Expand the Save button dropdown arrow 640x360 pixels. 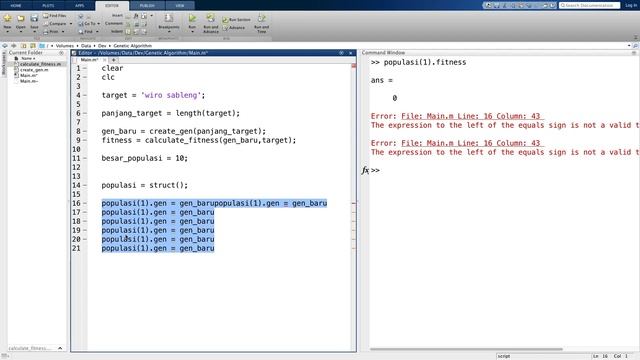(x=34, y=32)
